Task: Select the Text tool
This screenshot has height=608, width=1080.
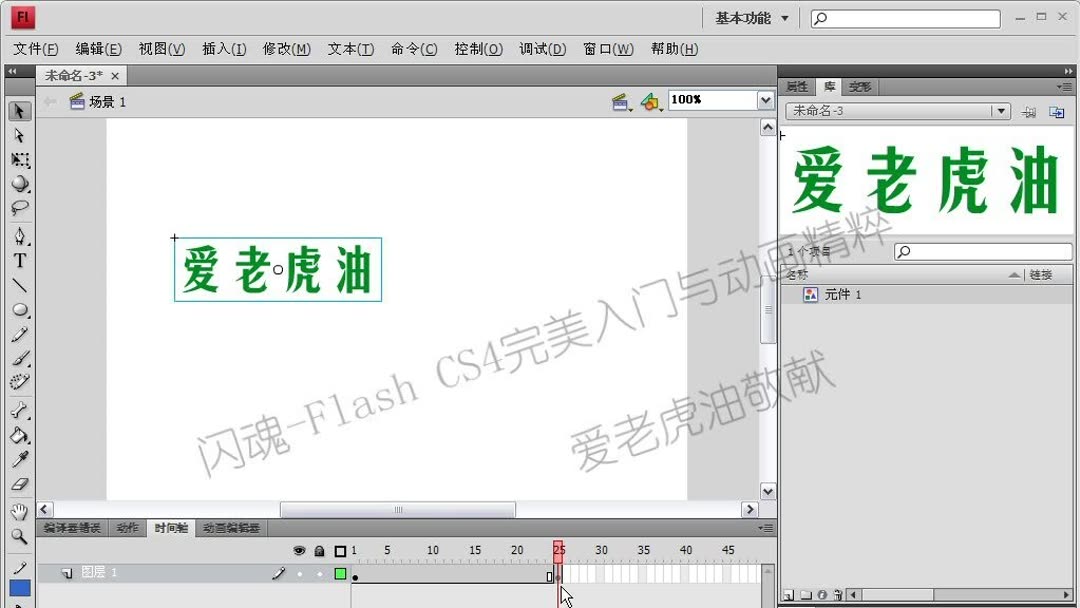Action: 19,260
